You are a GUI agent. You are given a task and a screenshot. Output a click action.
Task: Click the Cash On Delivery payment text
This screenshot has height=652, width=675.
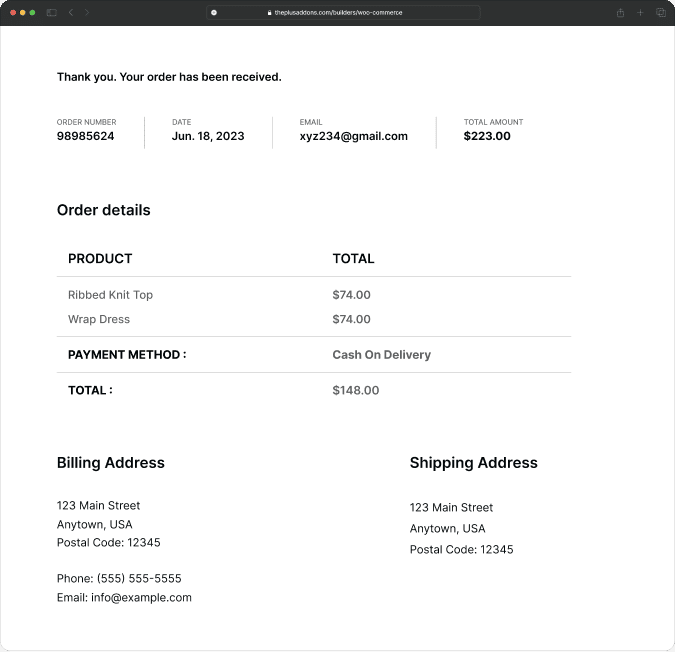(x=381, y=355)
